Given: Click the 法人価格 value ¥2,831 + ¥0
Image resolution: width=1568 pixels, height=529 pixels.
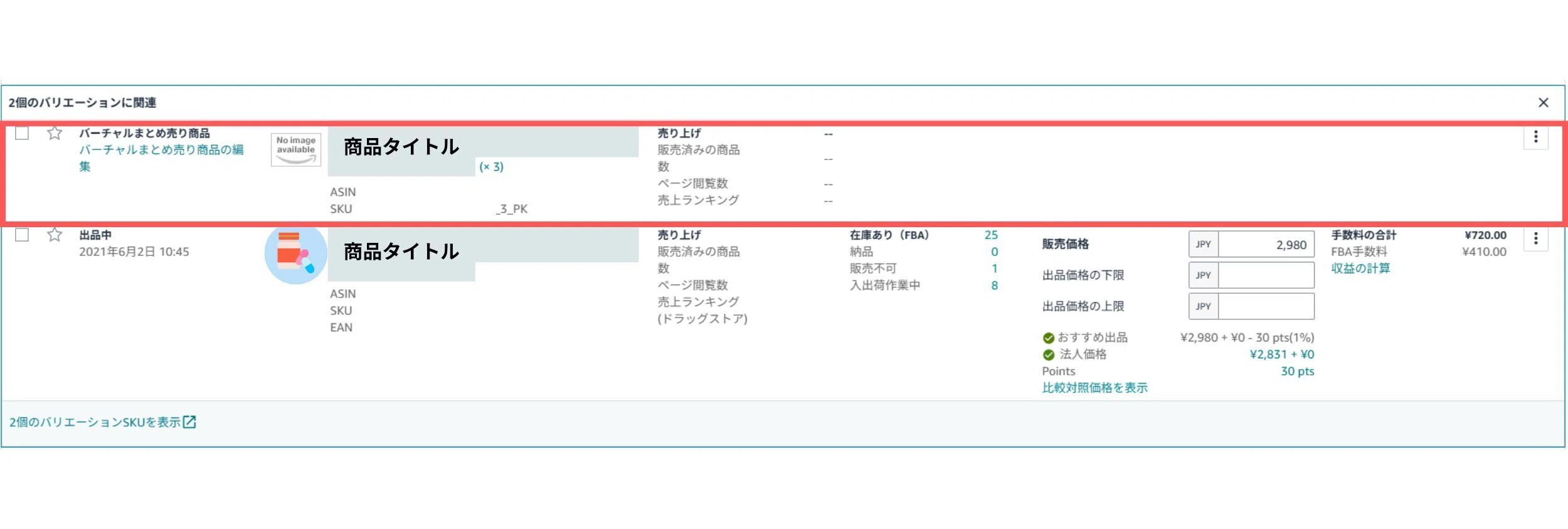Looking at the screenshot, I should point(1282,355).
